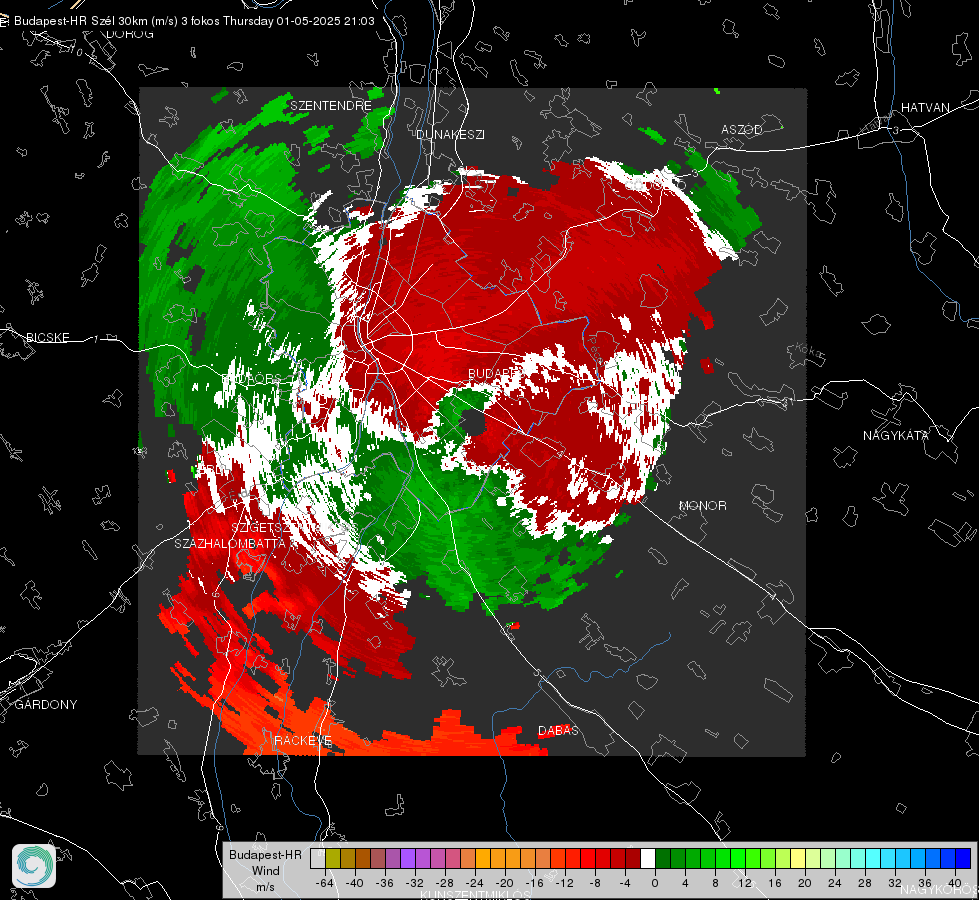
Task: Click legend value 0
Action: point(654,883)
